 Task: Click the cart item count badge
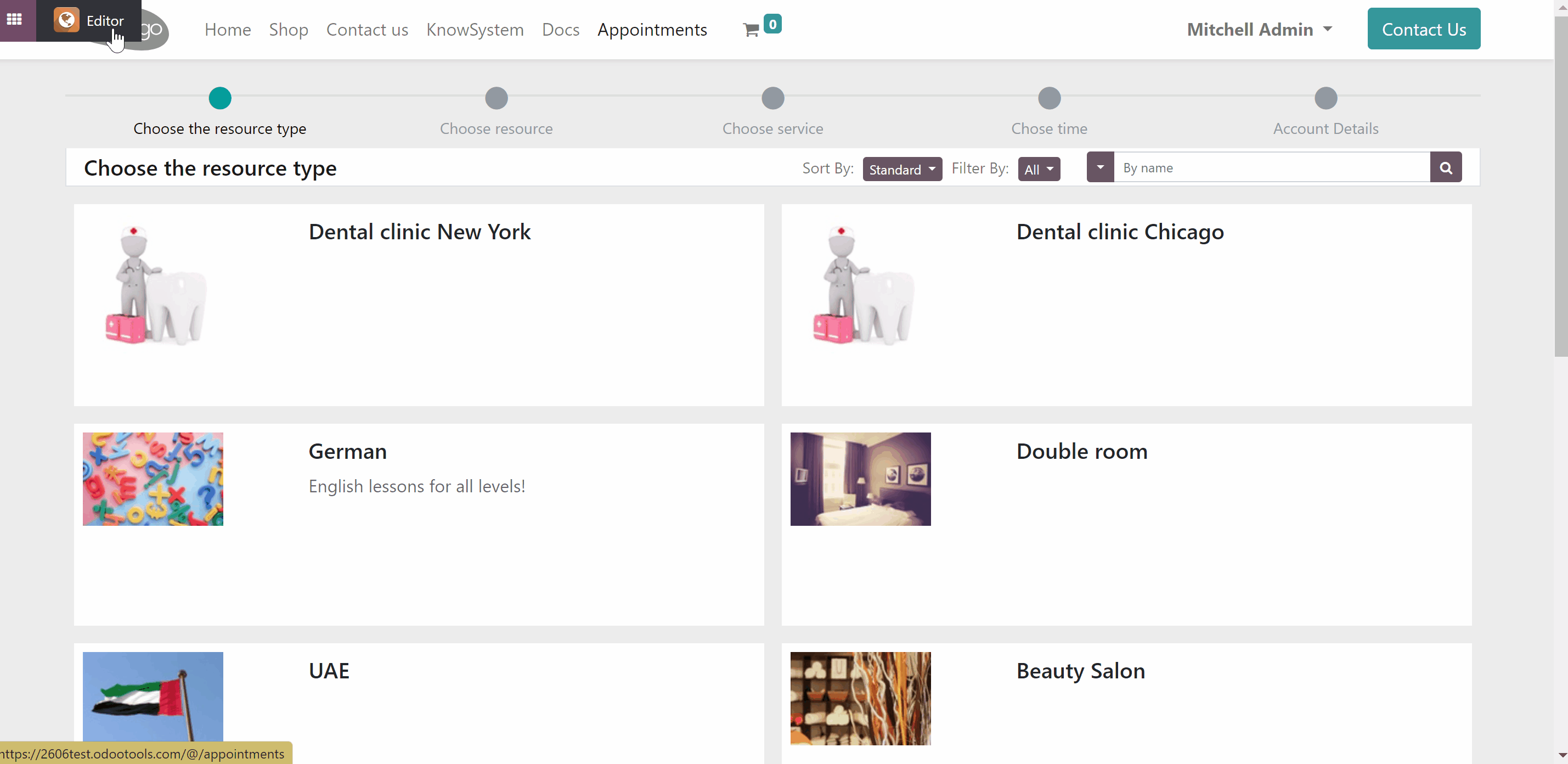[772, 24]
